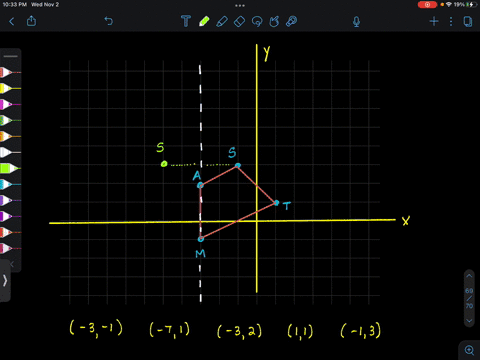Viewport: 480px width, 360px height.
Task: Choose the magenta pen preset
Action: click(x=10, y=104)
